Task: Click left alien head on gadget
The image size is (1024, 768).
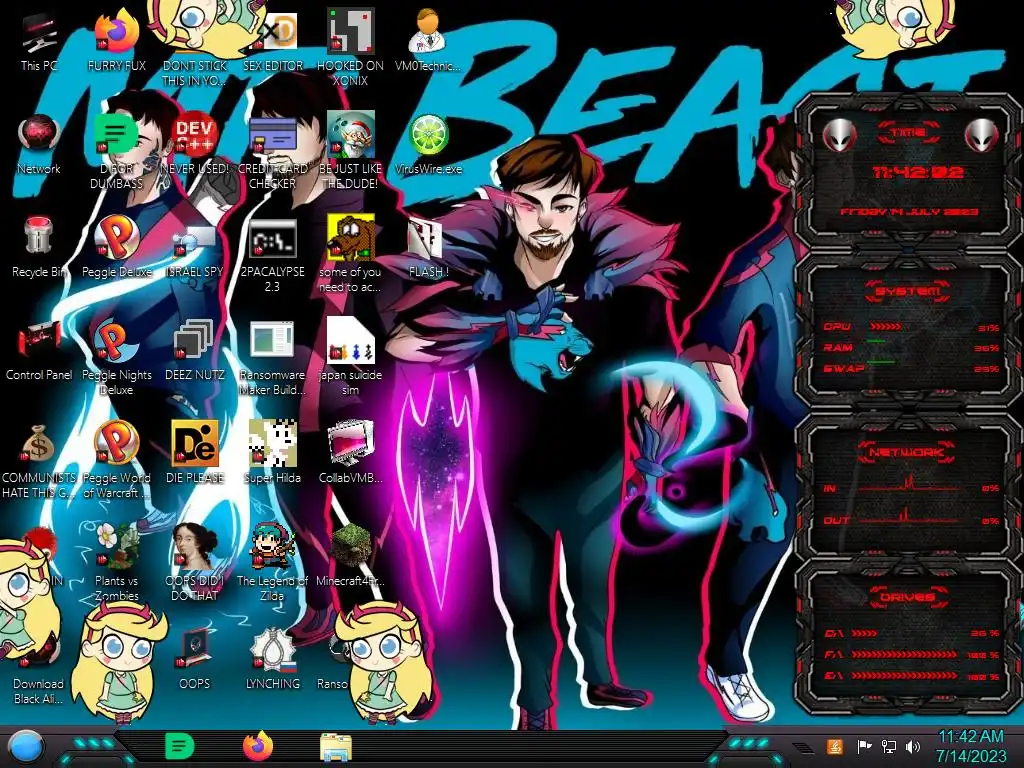Action: [x=839, y=136]
